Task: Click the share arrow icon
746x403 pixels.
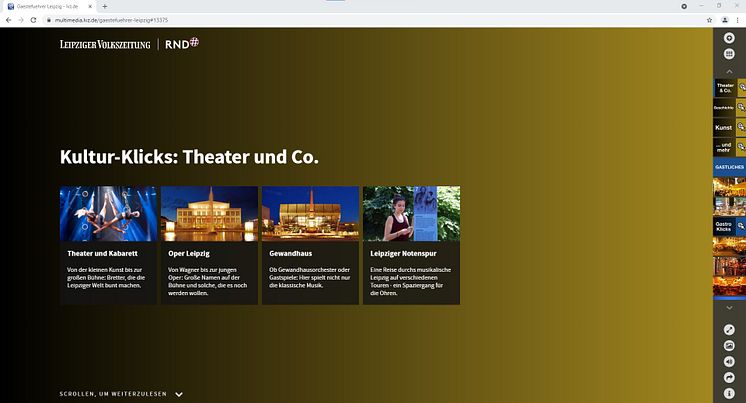Action: (x=729, y=378)
